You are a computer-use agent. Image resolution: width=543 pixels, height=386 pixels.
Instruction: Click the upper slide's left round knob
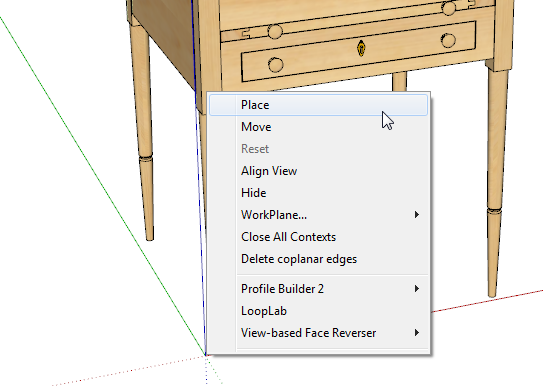click(x=275, y=32)
